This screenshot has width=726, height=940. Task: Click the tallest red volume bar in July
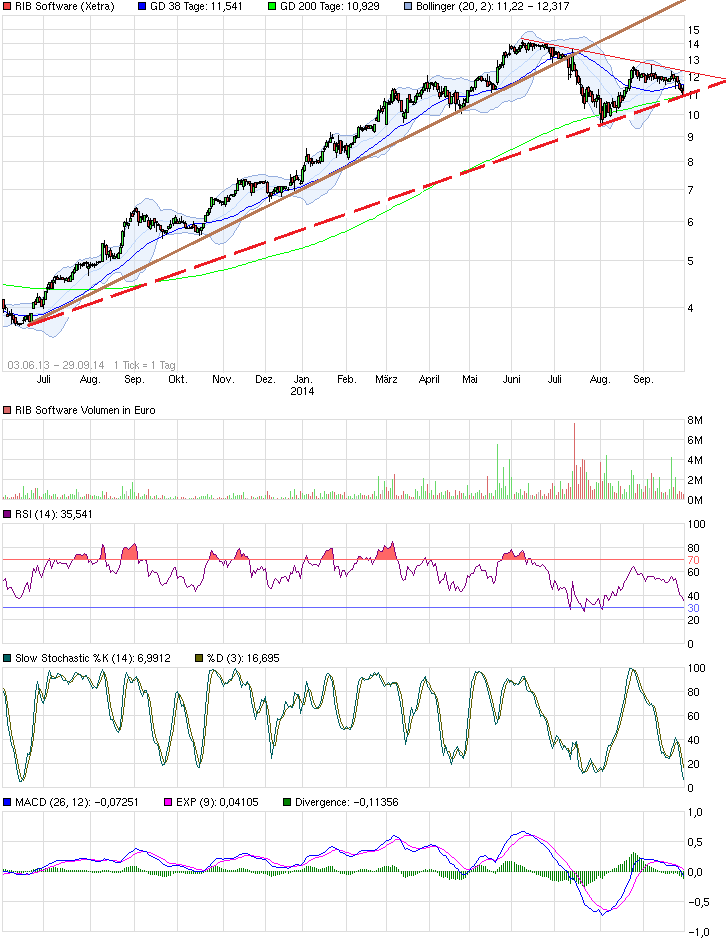574,461
